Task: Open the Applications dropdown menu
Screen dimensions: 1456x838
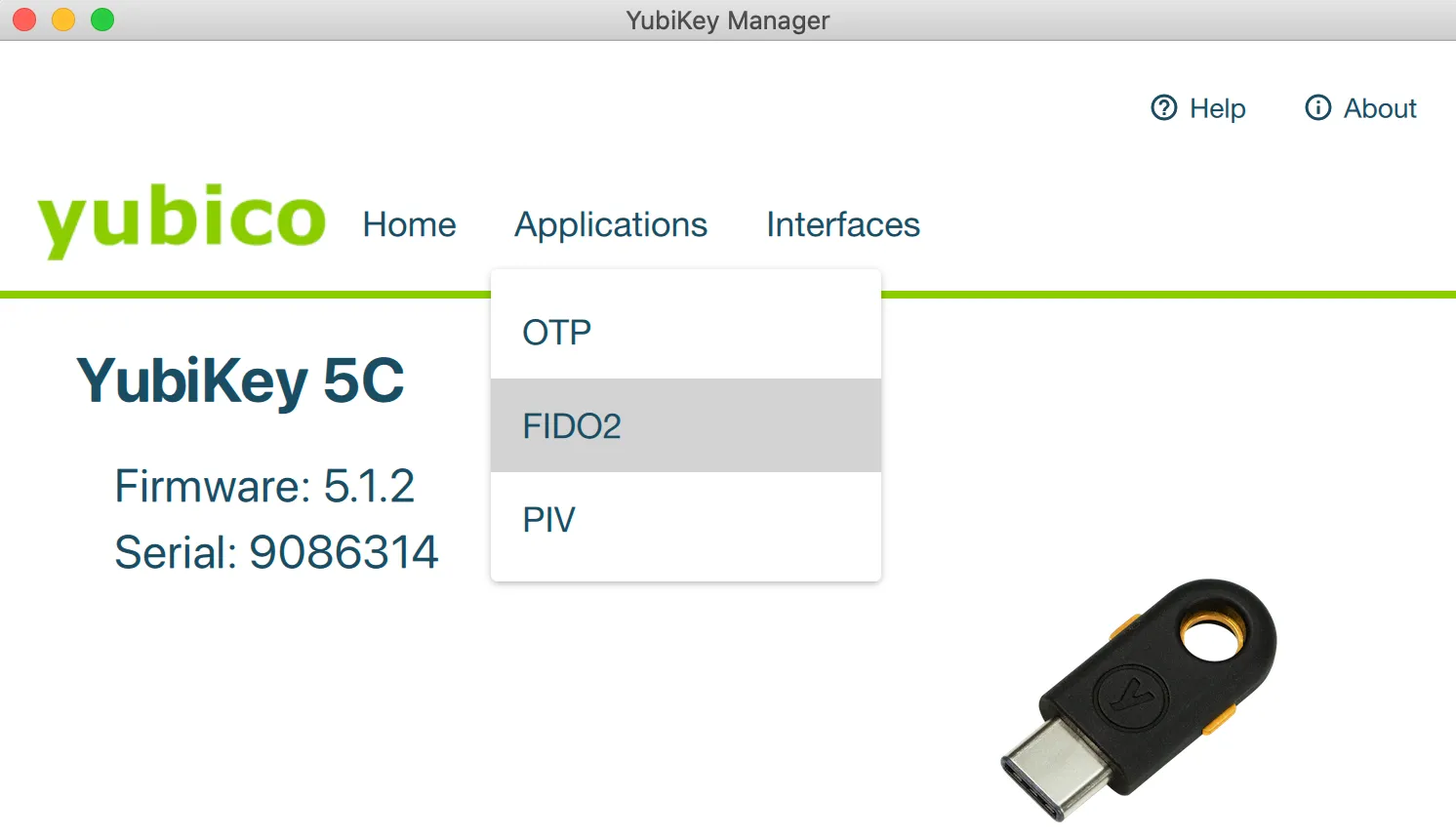Action: [611, 224]
